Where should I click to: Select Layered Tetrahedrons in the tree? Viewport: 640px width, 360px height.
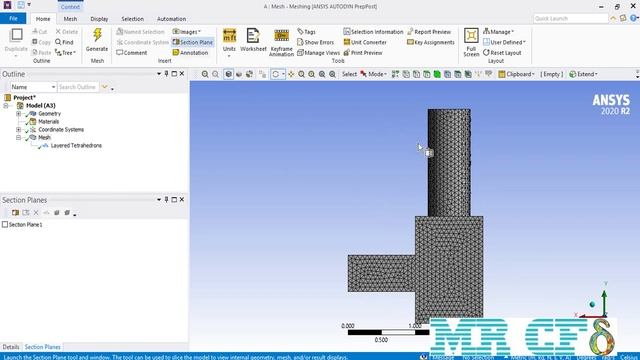coord(76,145)
